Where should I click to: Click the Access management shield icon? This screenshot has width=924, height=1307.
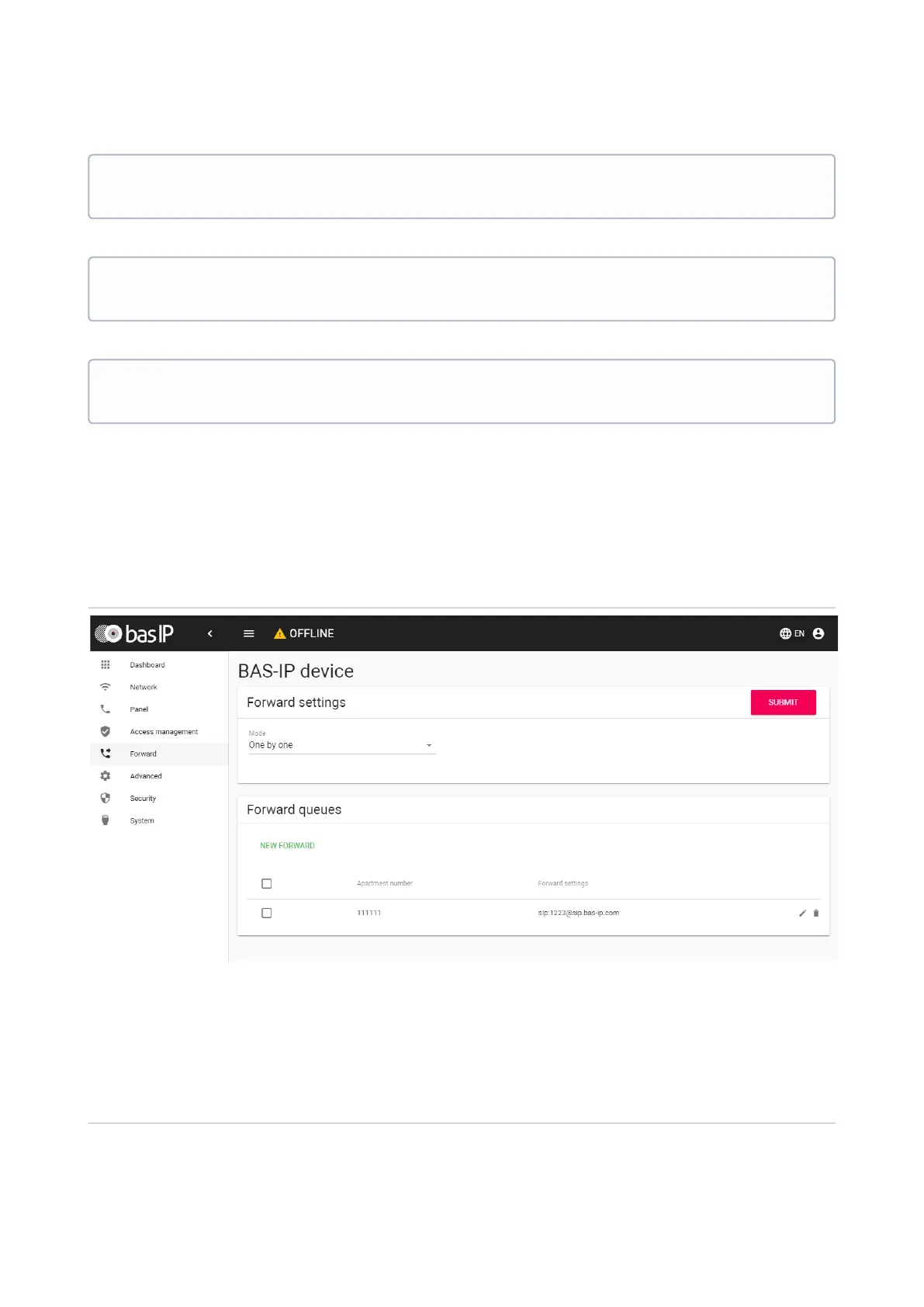pos(106,731)
